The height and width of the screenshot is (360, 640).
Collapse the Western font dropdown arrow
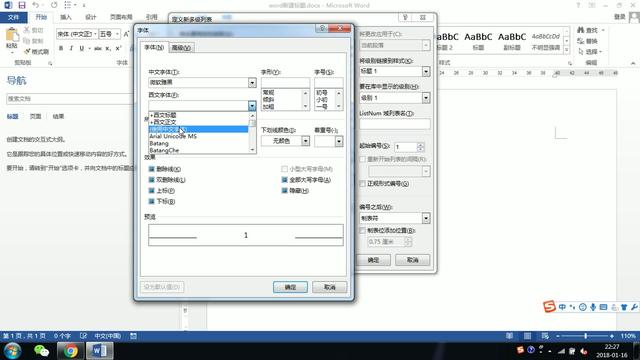click(252, 106)
